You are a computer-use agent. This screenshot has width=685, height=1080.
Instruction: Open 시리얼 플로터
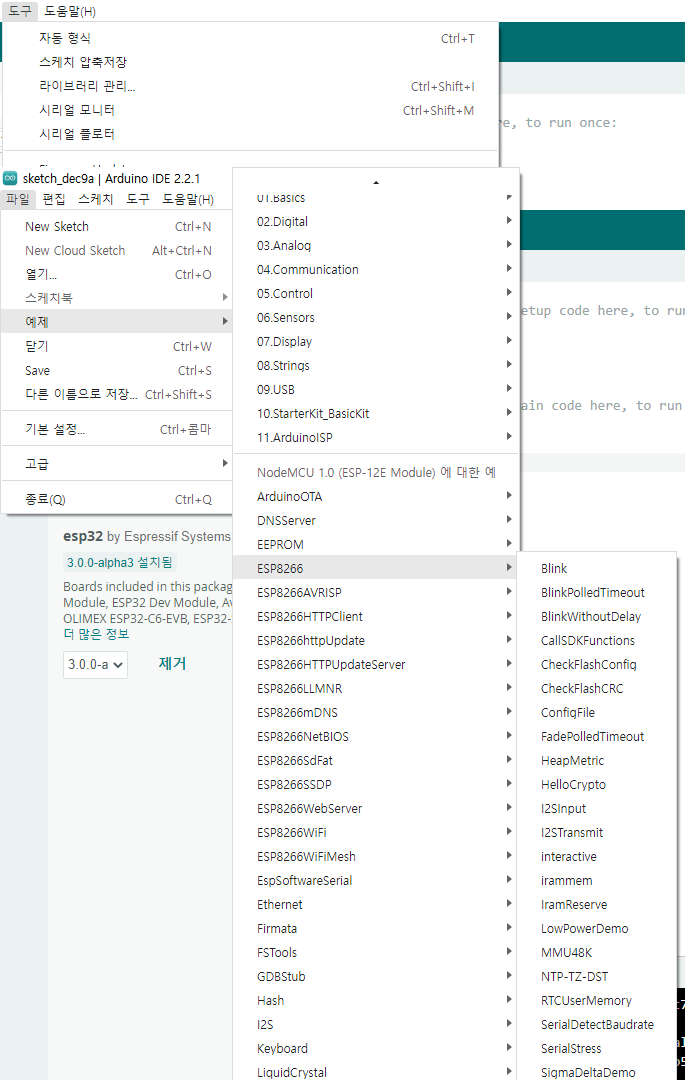[251, 134]
